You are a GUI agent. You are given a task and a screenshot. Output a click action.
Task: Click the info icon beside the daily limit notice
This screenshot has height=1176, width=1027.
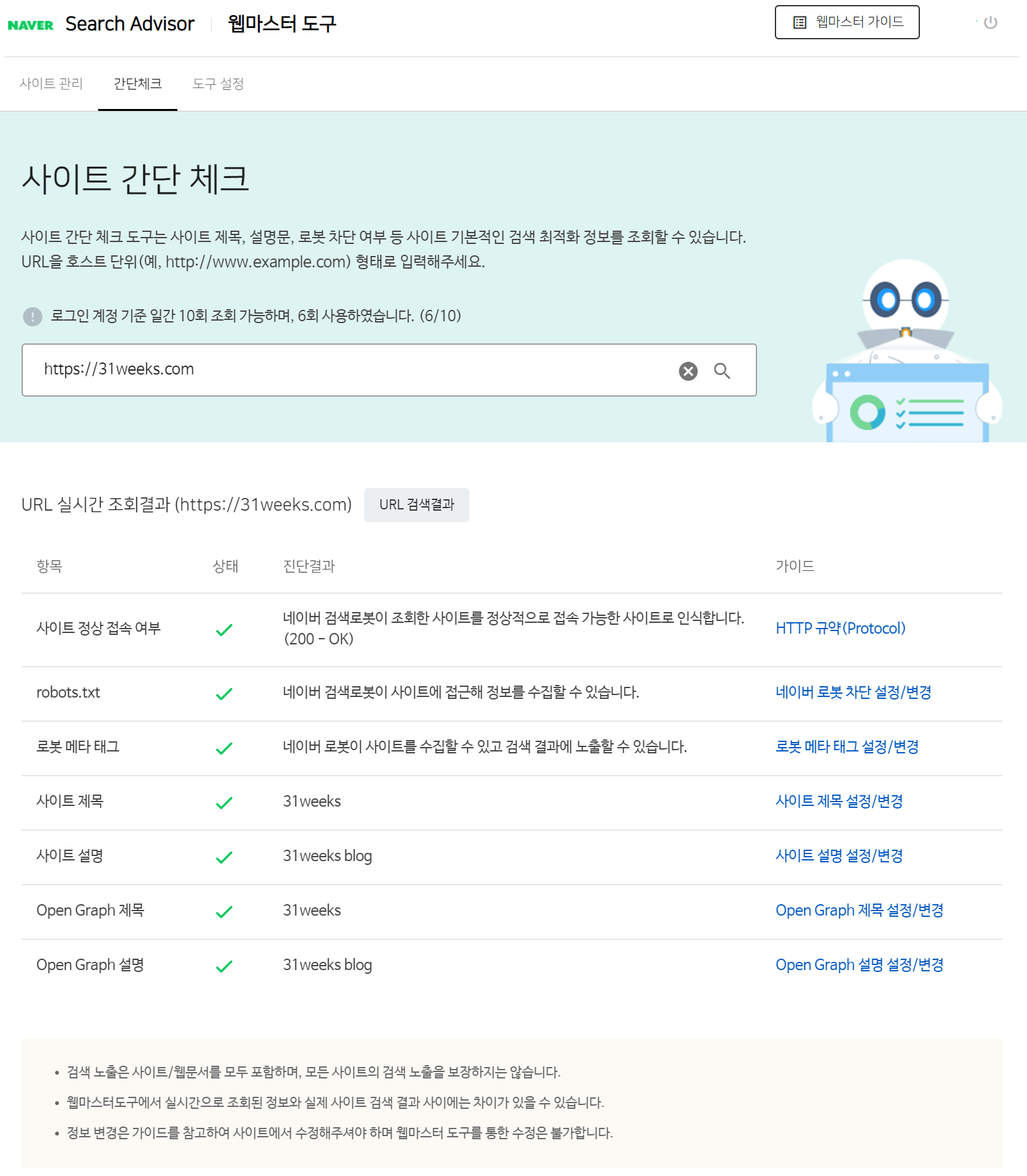(x=32, y=316)
